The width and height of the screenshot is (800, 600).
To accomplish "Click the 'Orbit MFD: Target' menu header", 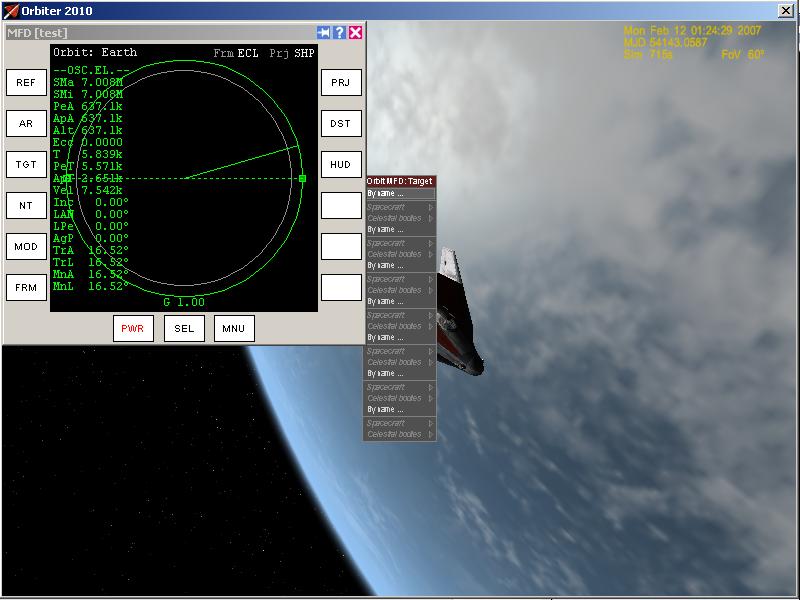I will [x=401, y=181].
